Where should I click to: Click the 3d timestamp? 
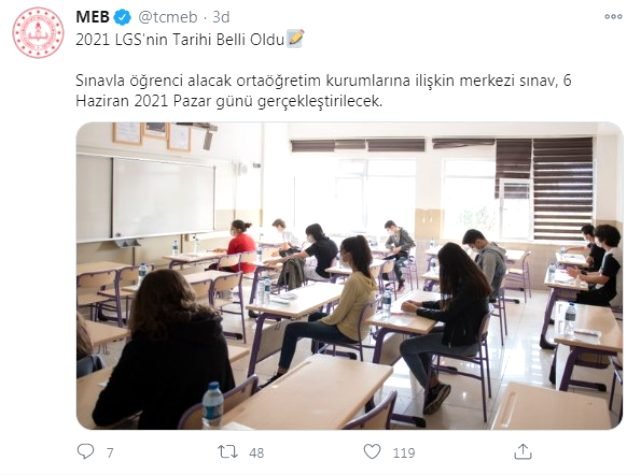221,18
